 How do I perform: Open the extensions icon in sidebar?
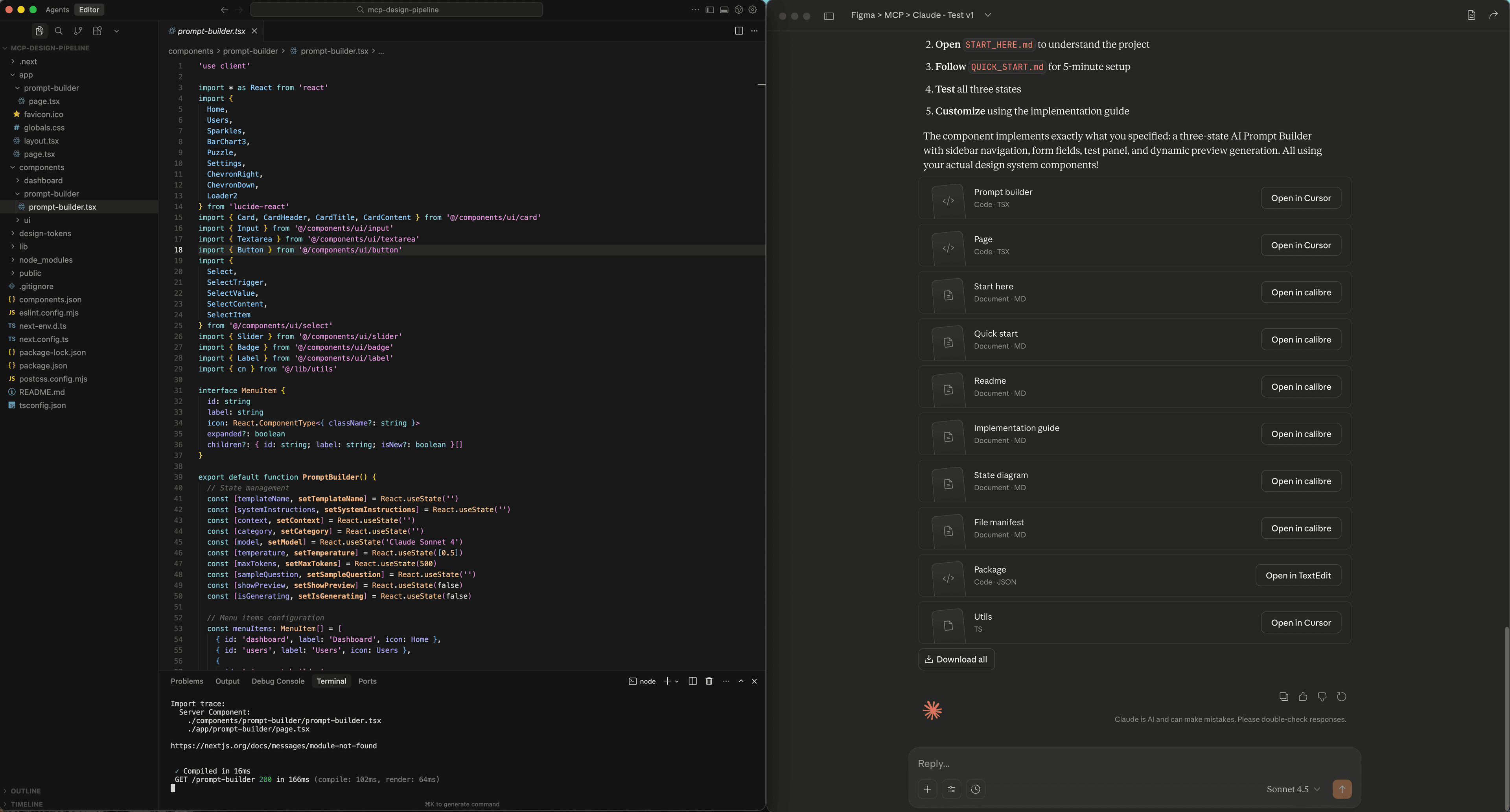click(x=97, y=31)
